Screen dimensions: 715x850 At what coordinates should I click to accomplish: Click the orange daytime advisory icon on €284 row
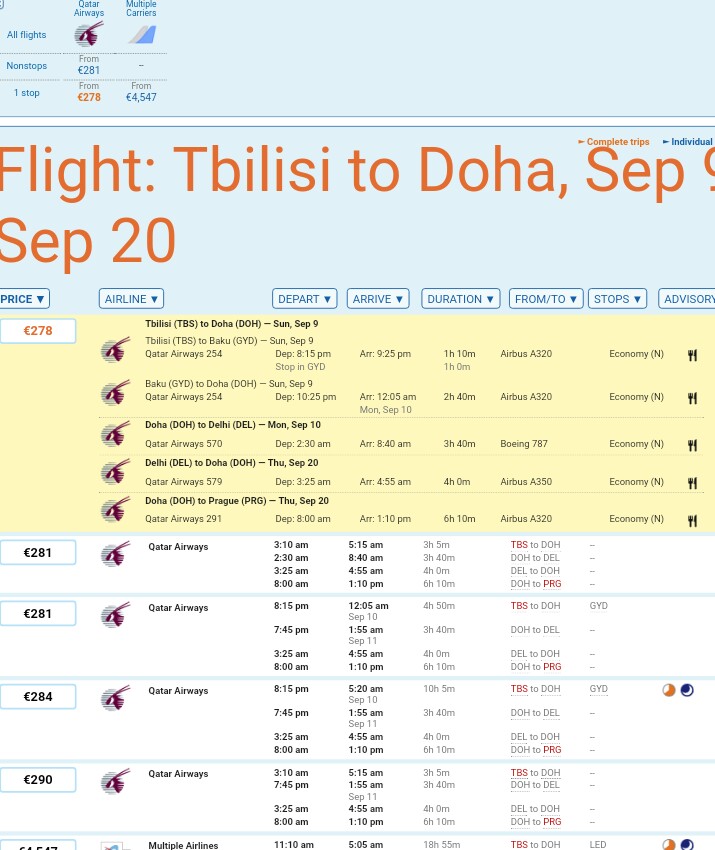point(669,690)
